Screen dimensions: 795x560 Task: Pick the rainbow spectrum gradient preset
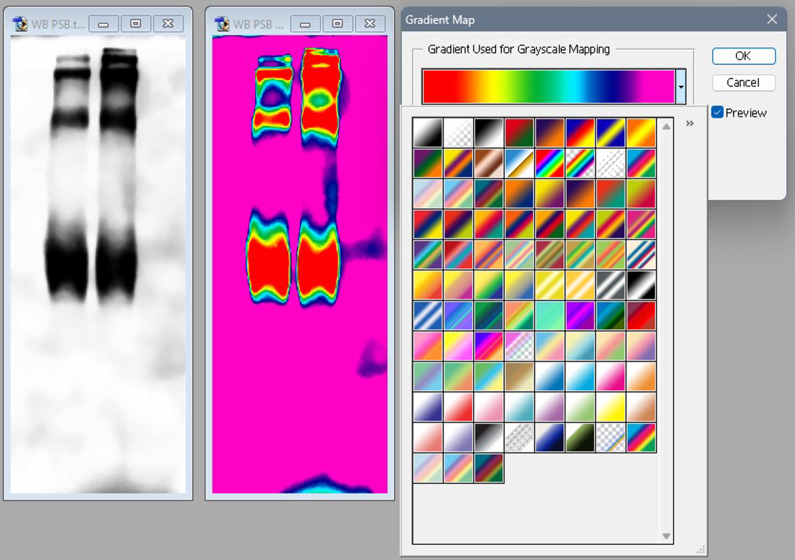point(550,164)
